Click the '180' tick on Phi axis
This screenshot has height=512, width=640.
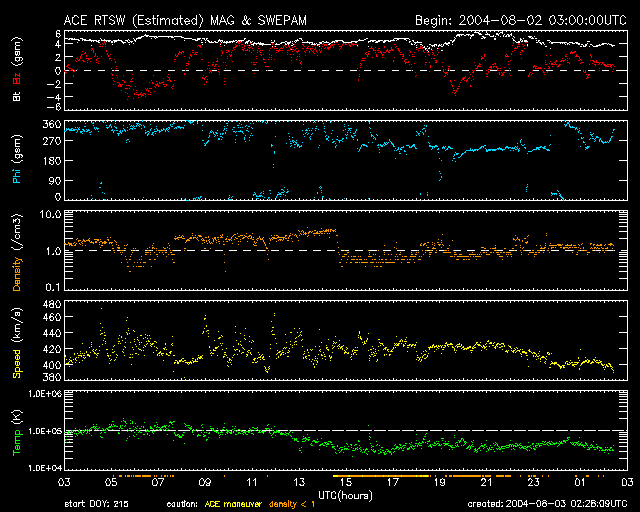click(x=51, y=161)
